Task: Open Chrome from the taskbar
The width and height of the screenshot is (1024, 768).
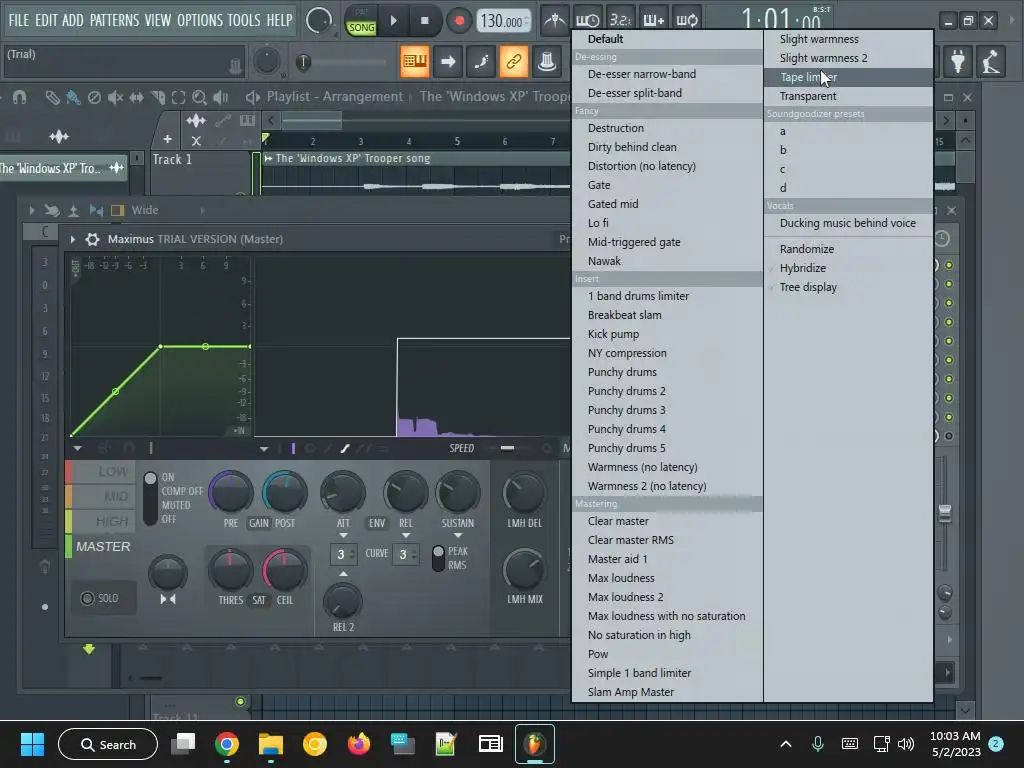Action: coord(227,744)
